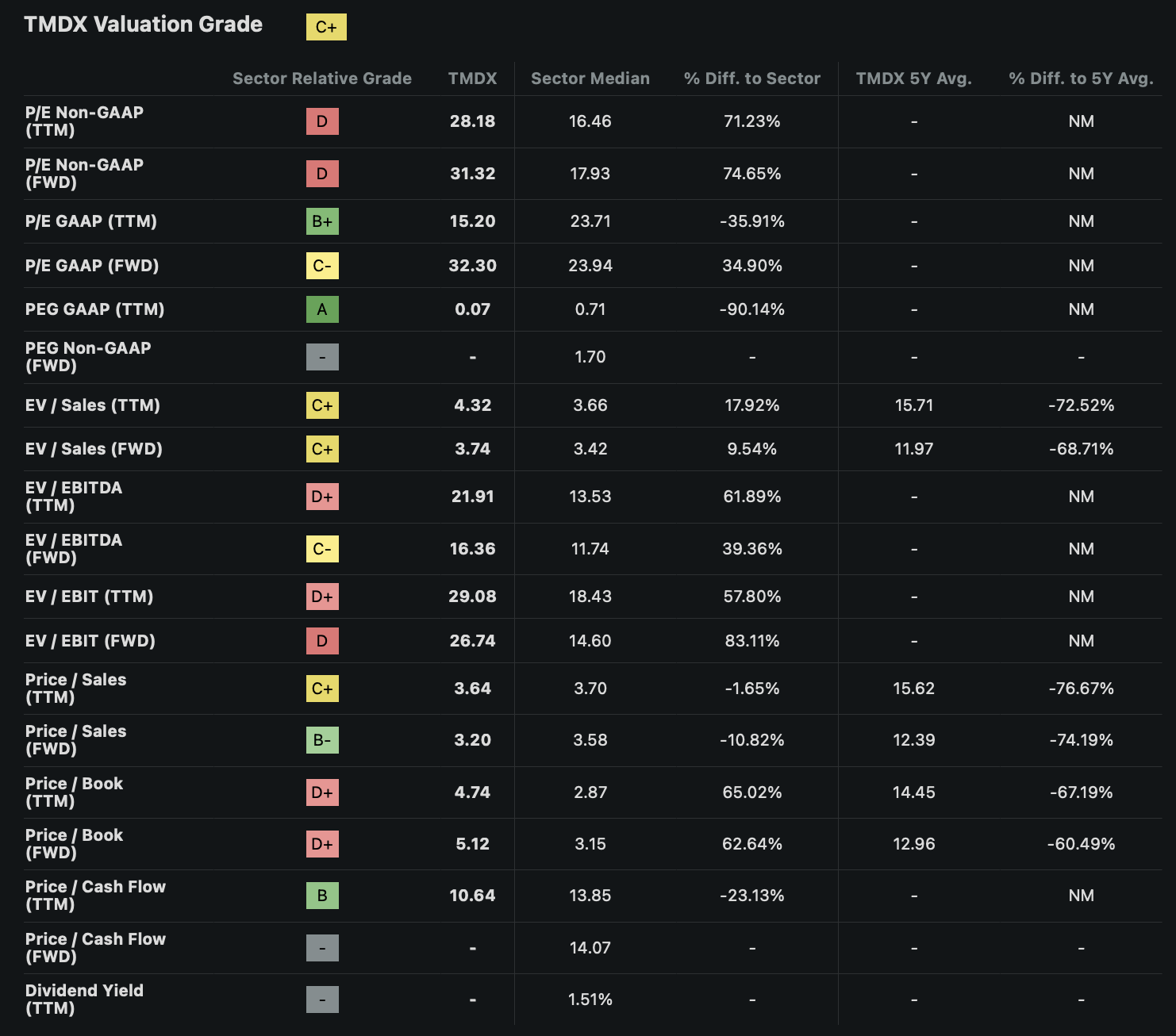Screen dimensions: 1176x1036
Task: Click the TMDX column header
Action: coord(472,79)
